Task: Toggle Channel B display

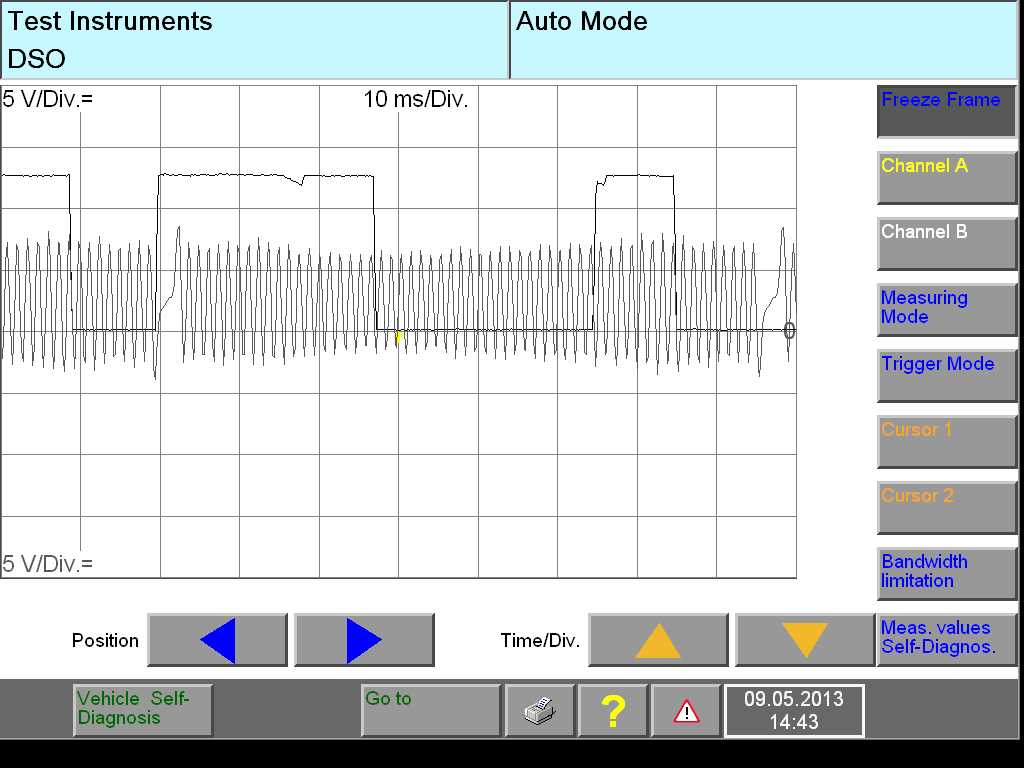Action: tap(946, 243)
